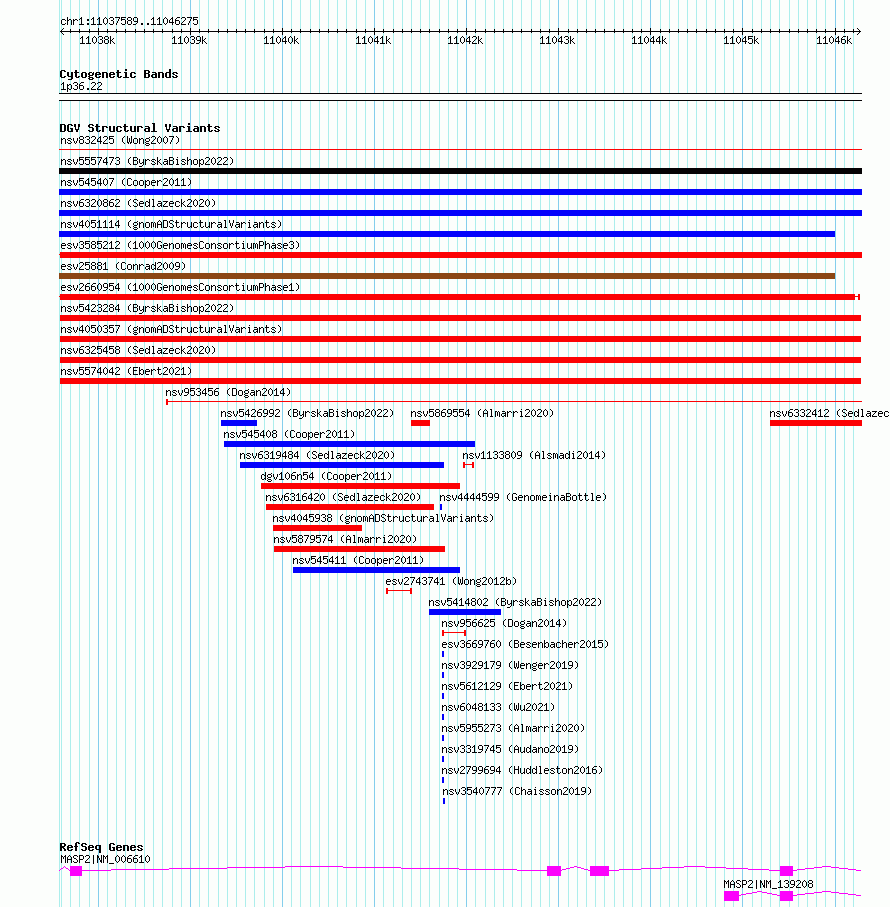
Task: Select esv2743741 (Wong2012b) label
Action: click(451, 581)
